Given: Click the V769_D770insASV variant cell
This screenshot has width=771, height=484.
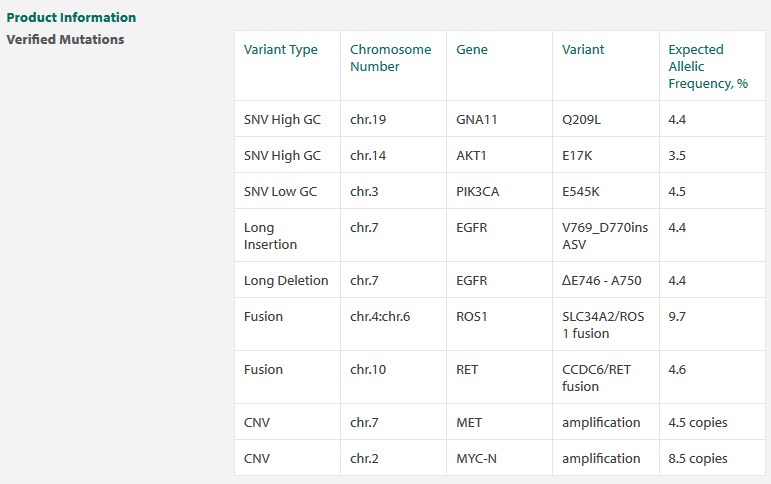Looking at the screenshot, I should click(605, 236).
